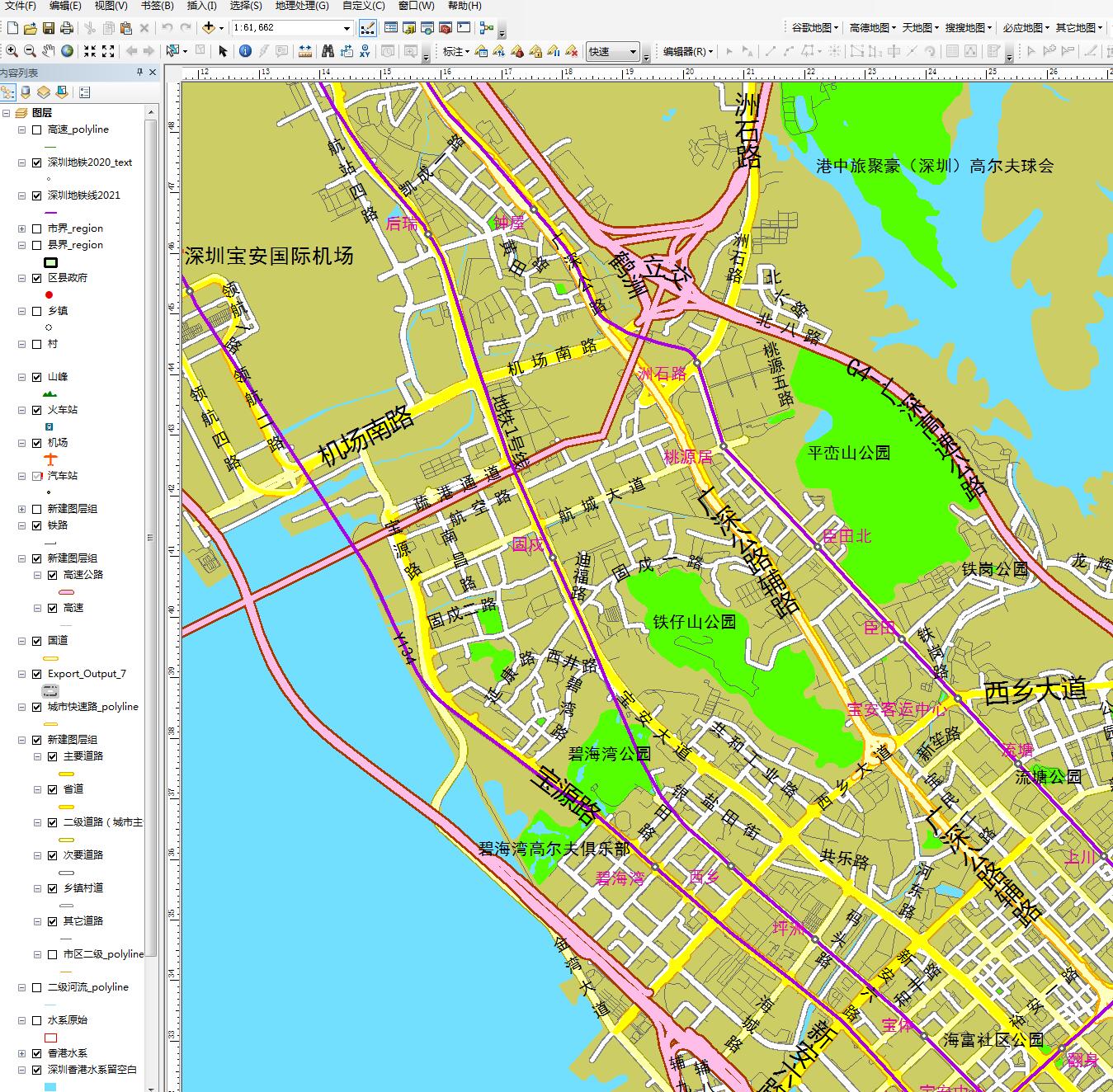Switch contents list to List By Visibility

point(44,92)
